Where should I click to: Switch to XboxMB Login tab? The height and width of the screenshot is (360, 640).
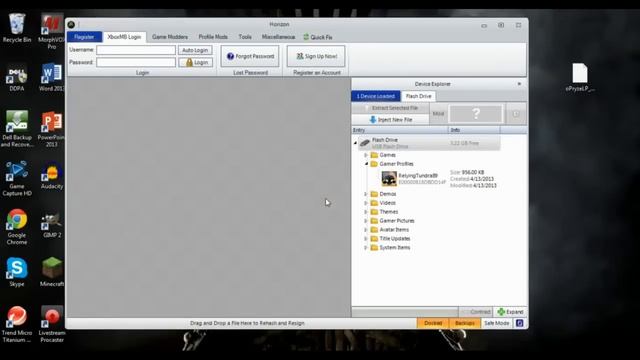tap(124, 37)
